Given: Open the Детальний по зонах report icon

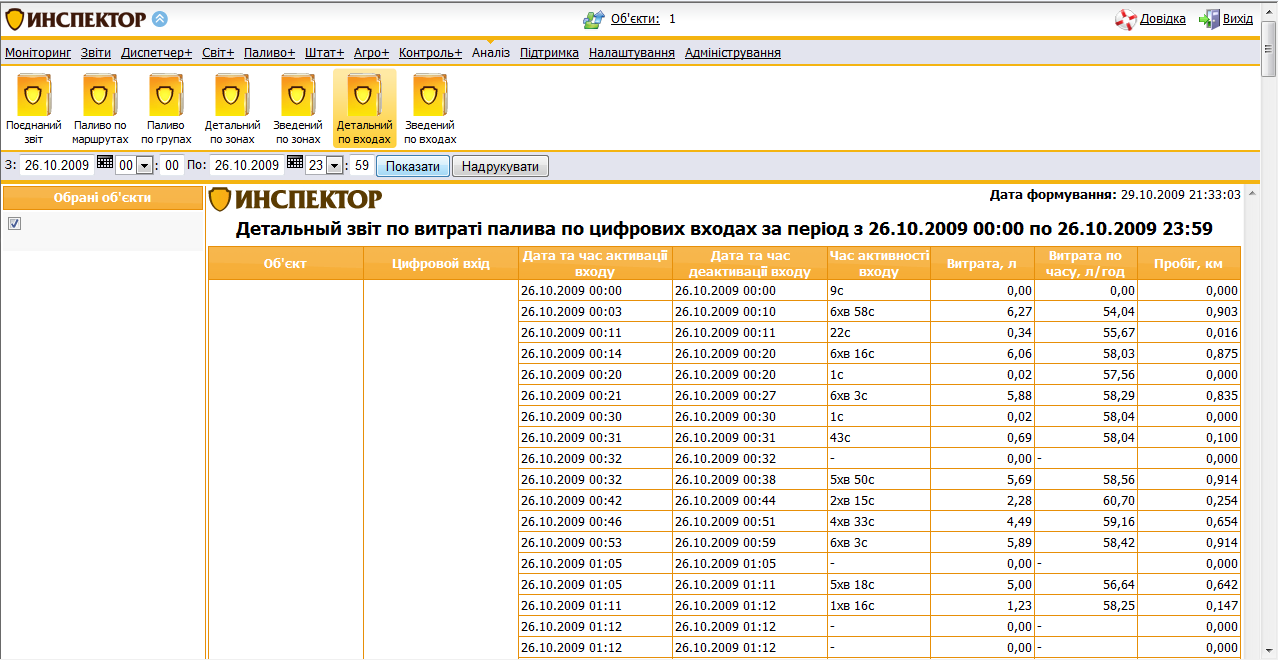Looking at the screenshot, I should pos(232,94).
